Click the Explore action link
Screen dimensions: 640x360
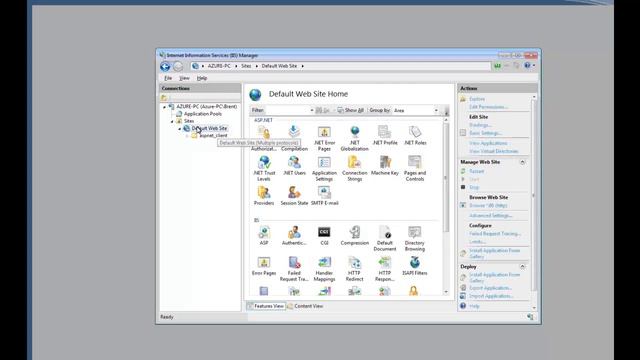pyautogui.click(x=477, y=99)
